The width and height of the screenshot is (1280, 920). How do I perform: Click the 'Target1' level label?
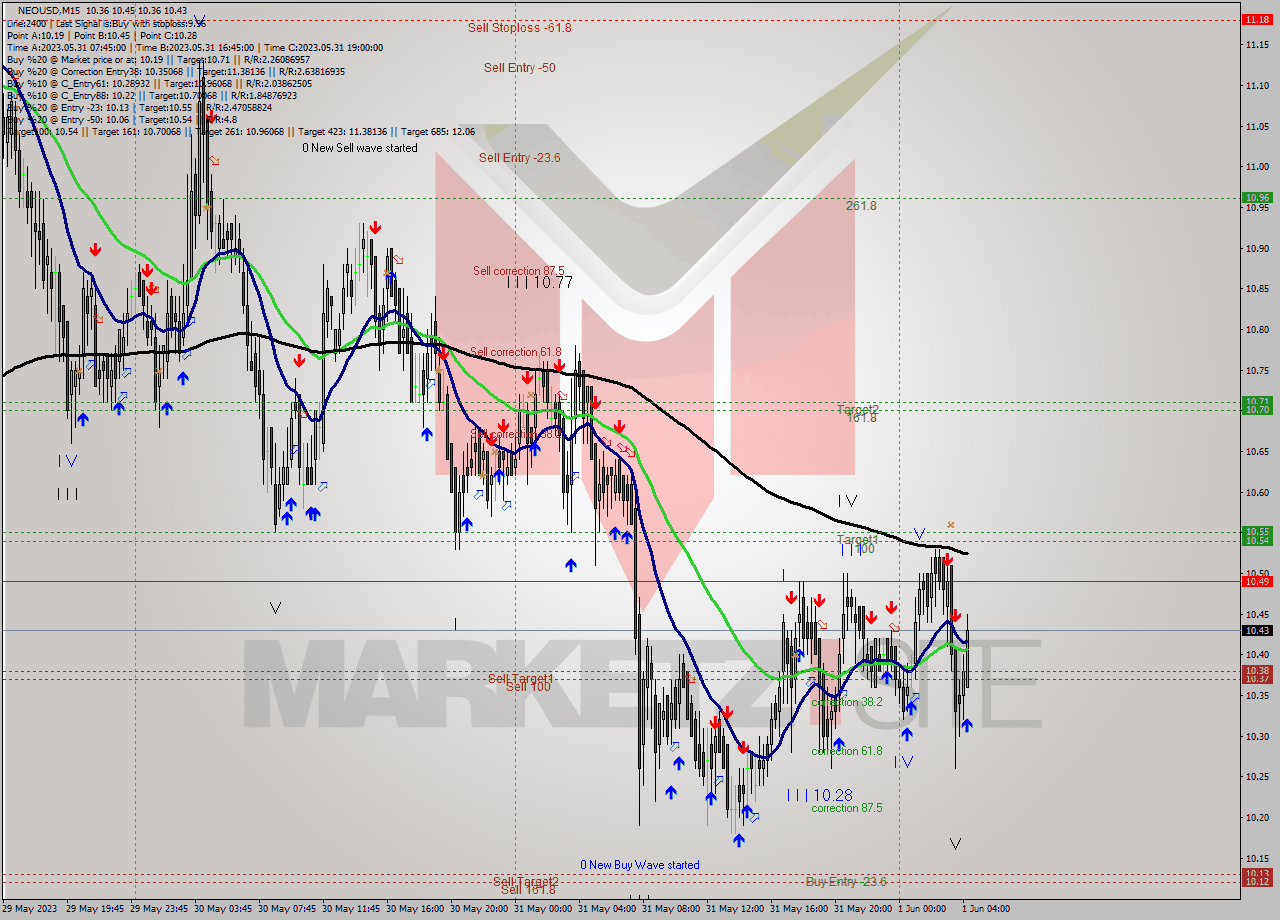(857, 539)
